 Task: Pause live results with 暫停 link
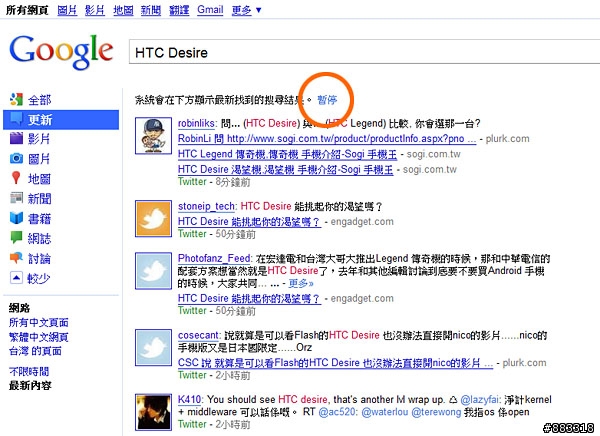click(327, 100)
